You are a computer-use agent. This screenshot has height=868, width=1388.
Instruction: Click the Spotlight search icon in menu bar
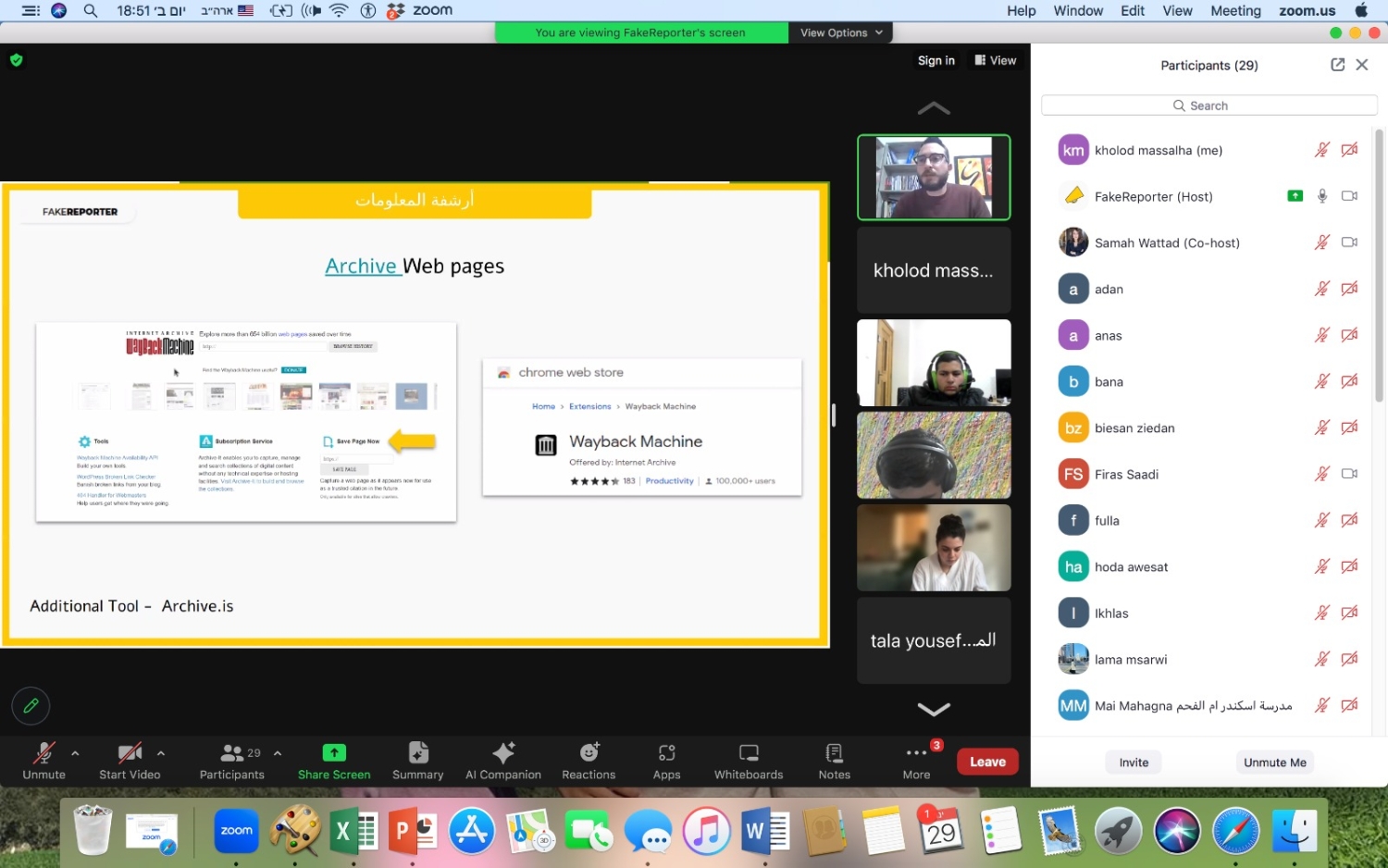[90, 11]
